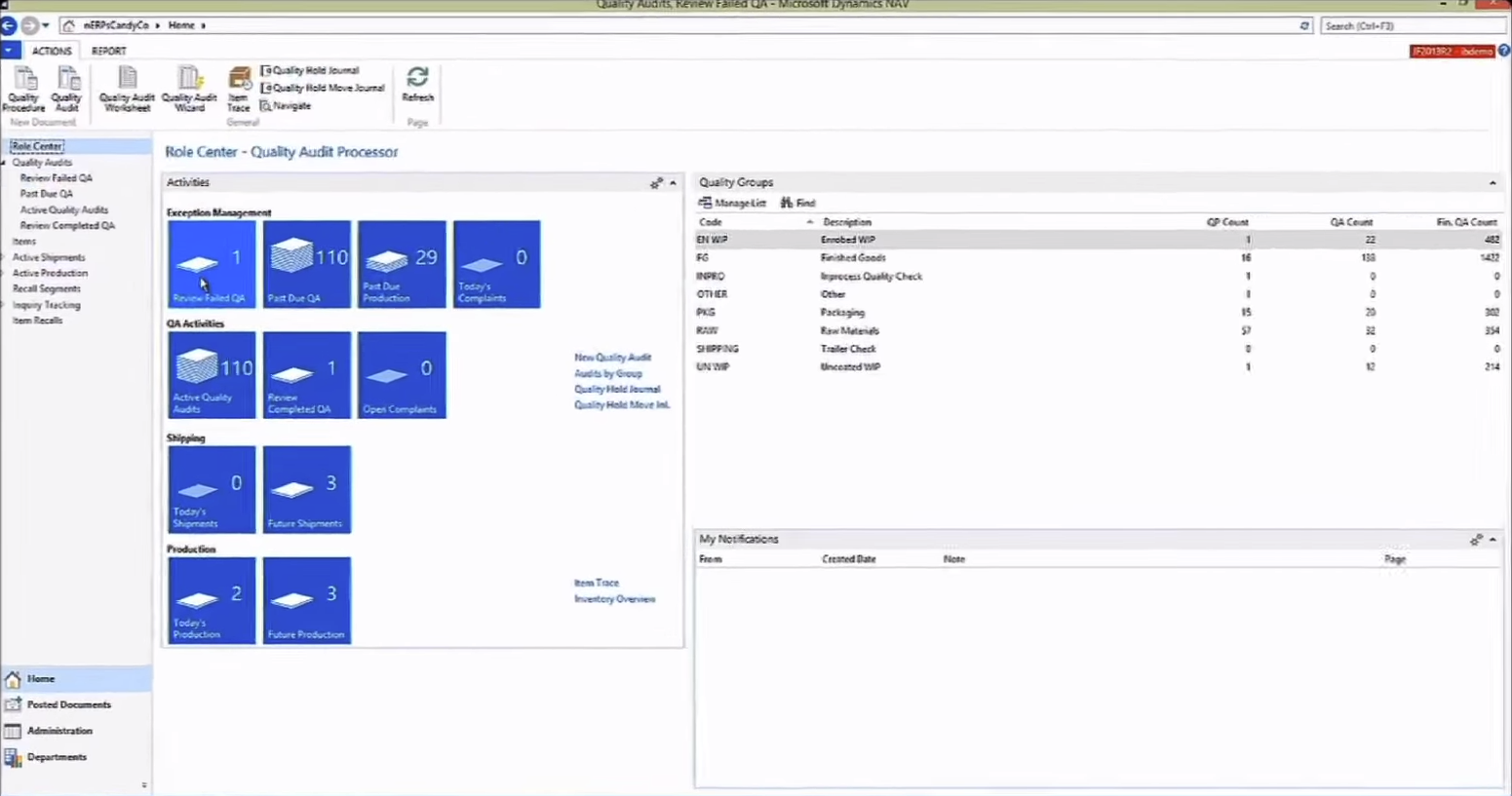Refresh the page
Screen dimensions: 1512x796
coord(417,85)
